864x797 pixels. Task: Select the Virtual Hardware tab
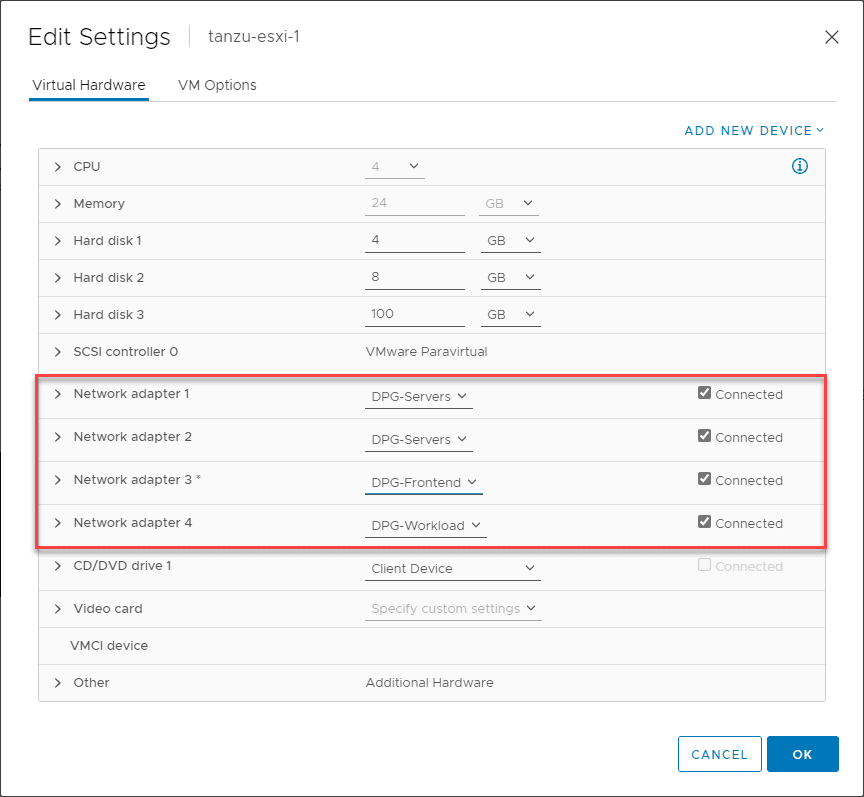[x=89, y=85]
